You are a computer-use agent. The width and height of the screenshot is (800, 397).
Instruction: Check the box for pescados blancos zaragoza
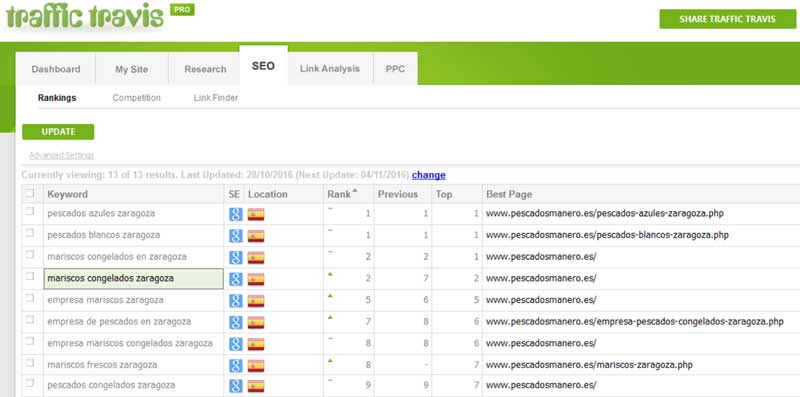(x=30, y=233)
